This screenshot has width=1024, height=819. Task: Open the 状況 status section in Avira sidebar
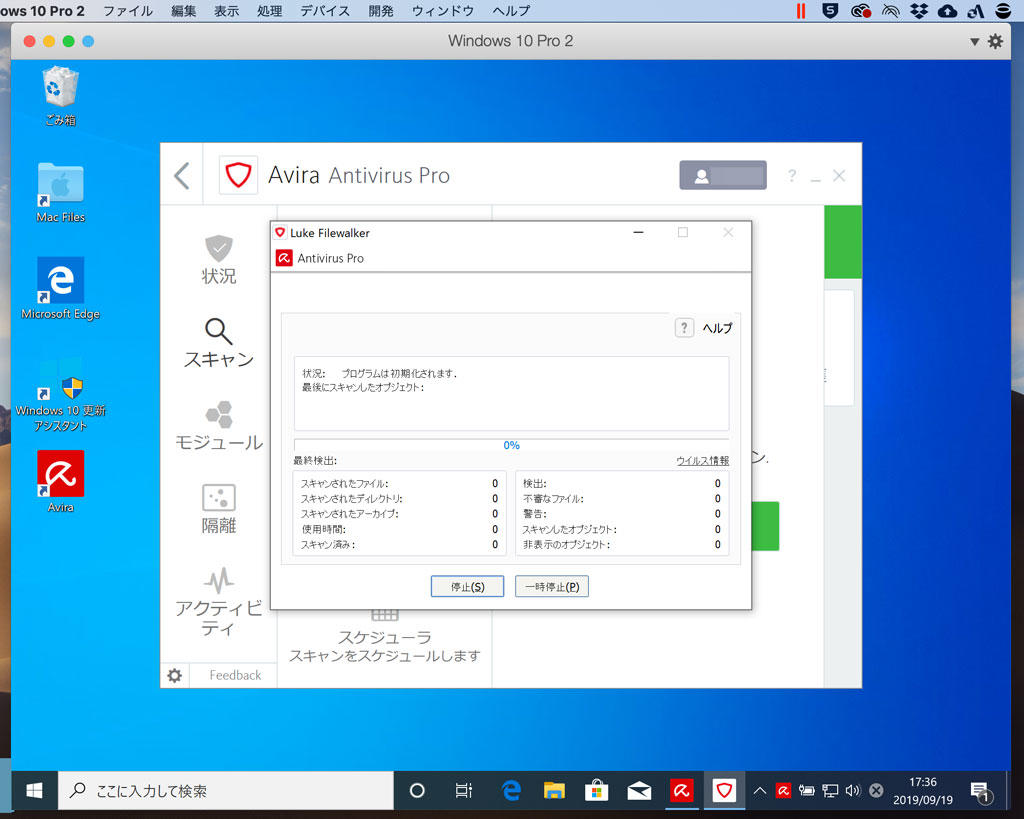pyautogui.click(x=219, y=259)
